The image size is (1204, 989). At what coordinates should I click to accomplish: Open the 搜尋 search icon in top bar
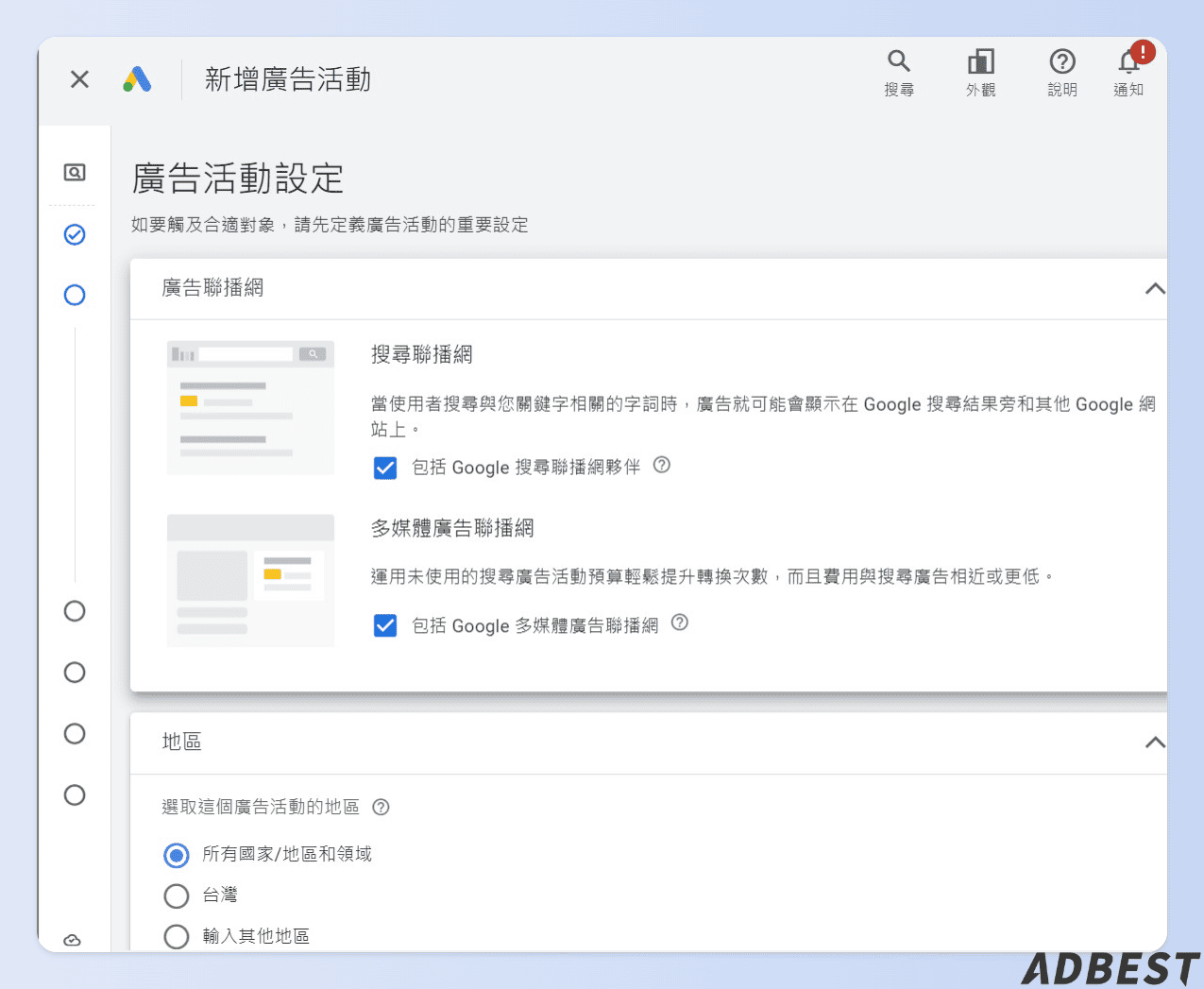tap(898, 60)
